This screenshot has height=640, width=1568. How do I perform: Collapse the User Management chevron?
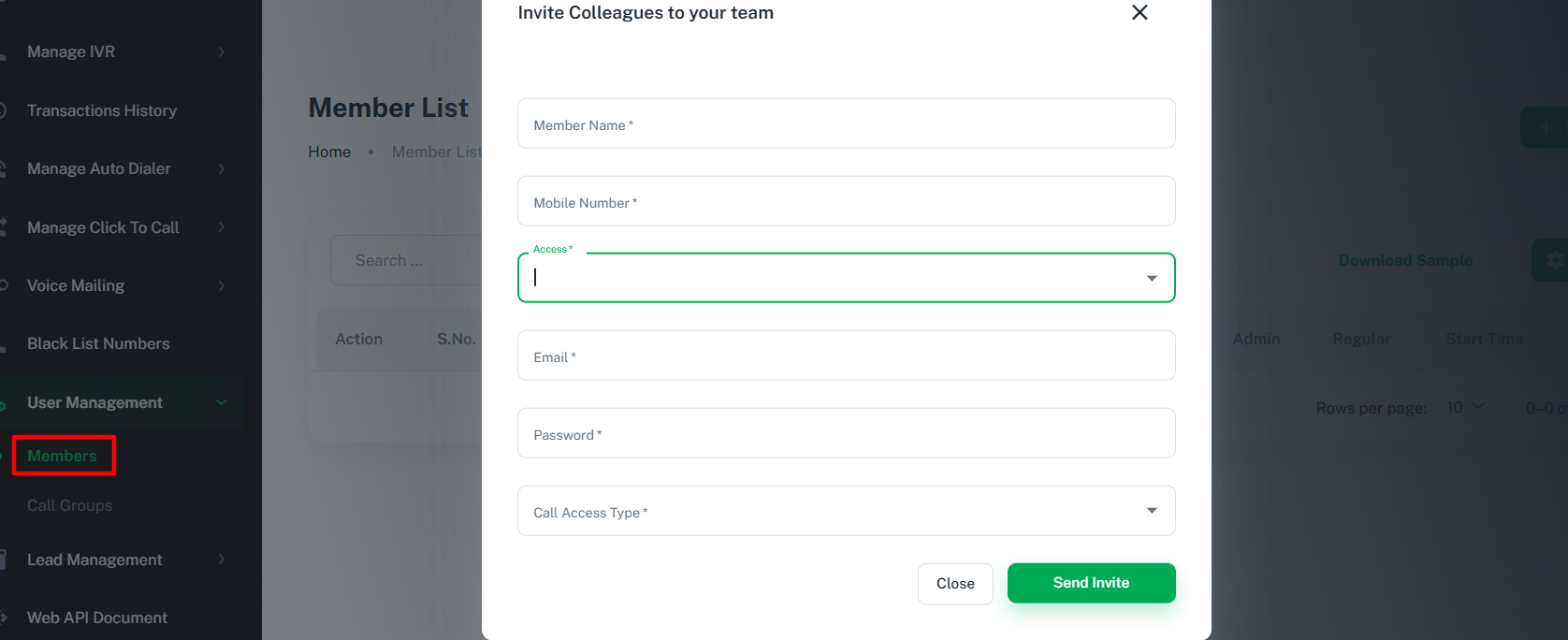point(222,402)
